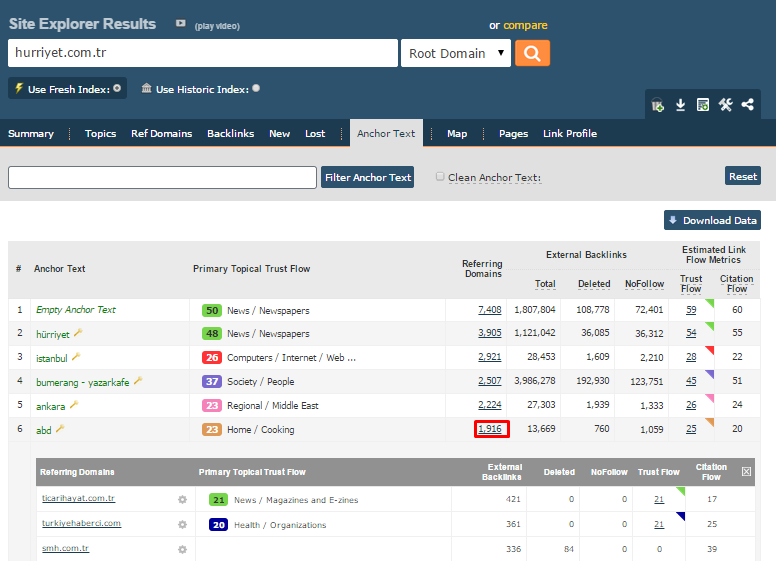Close the expanded referring domains panel

point(745,470)
